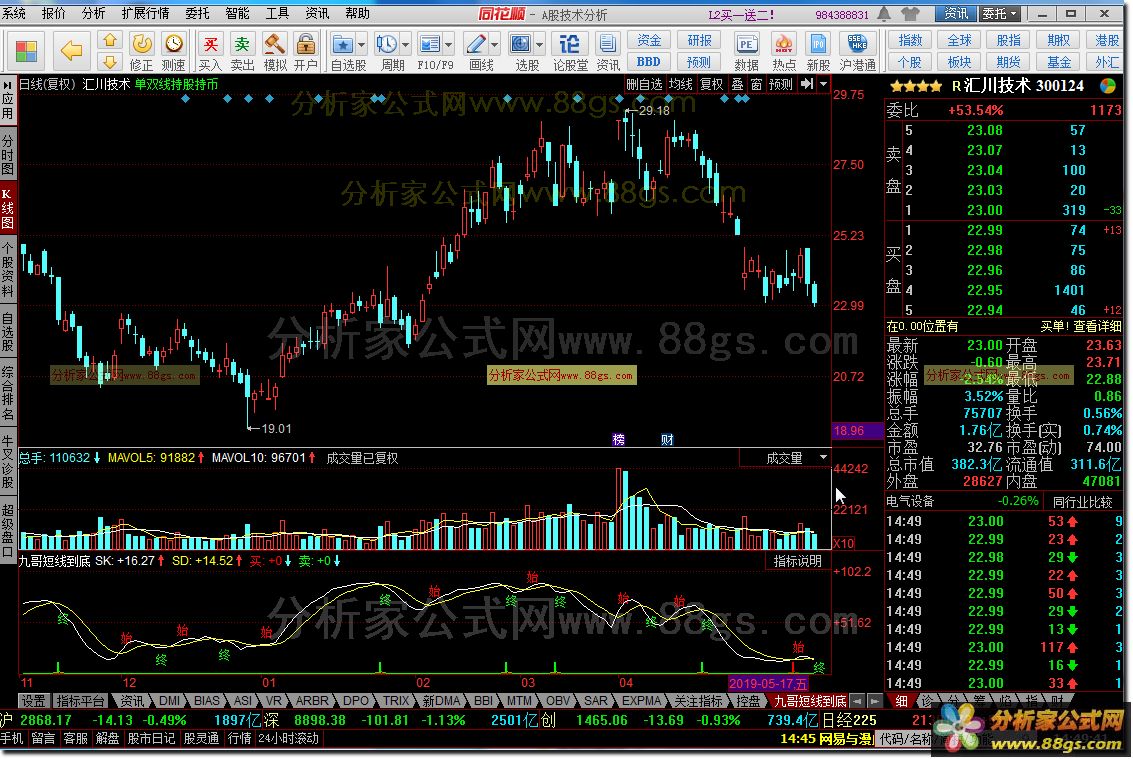Open the 帮助 menu
Viewport: 1133px width, 759px height.
357,14
